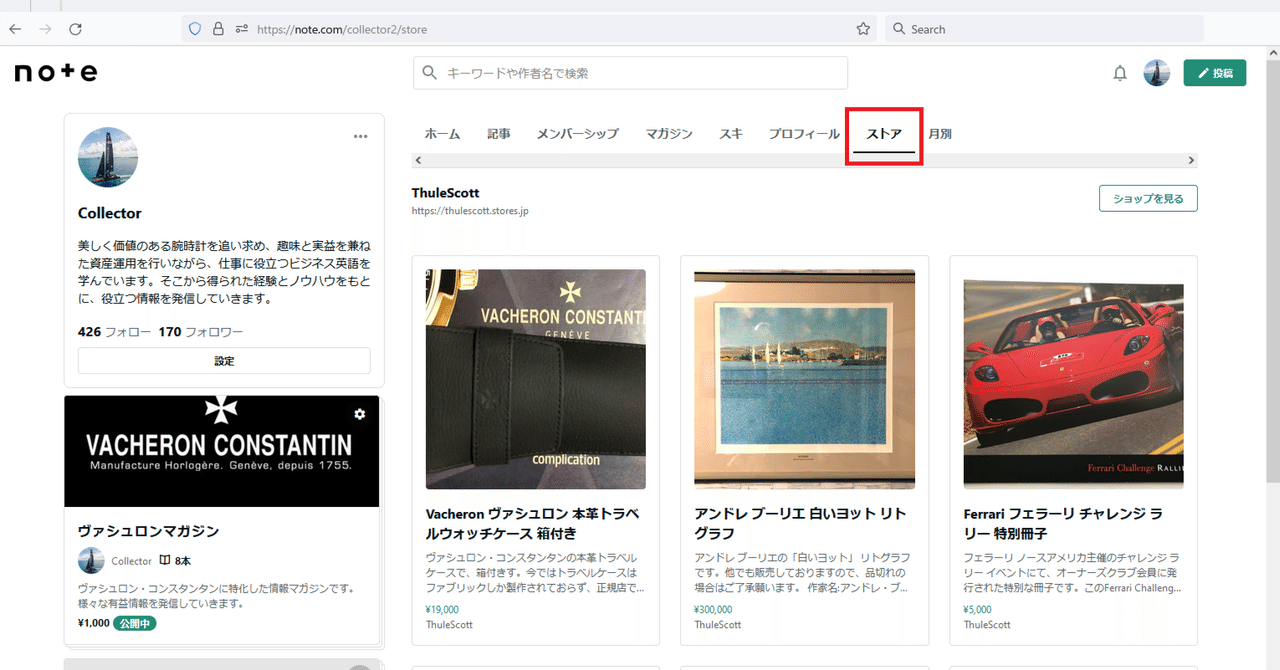Open the 426 フォロー following list
The height and width of the screenshot is (670, 1280).
click(114, 332)
